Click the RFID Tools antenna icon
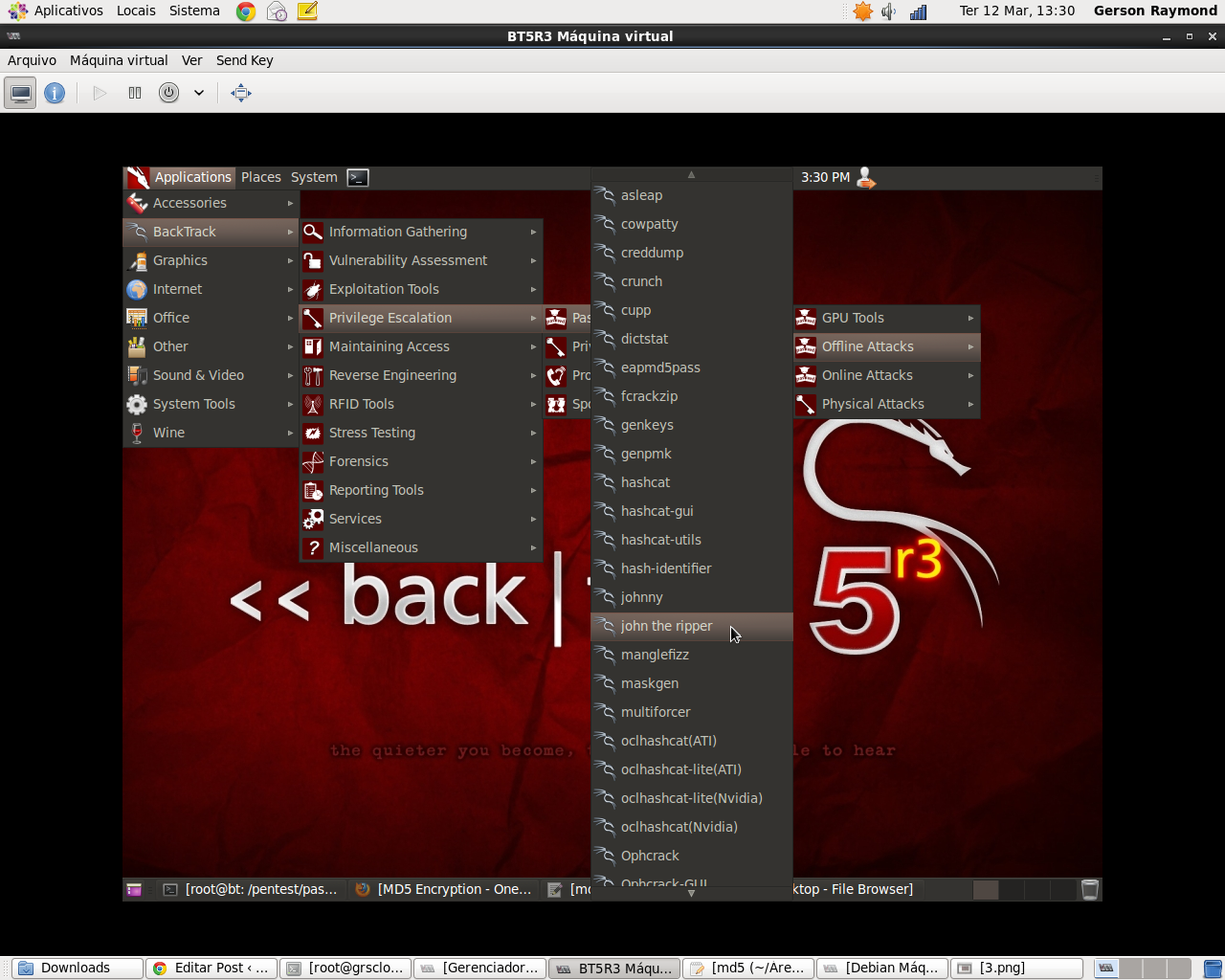This screenshot has height=980, width=1225. pyautogui.click(x=313, y=404)
